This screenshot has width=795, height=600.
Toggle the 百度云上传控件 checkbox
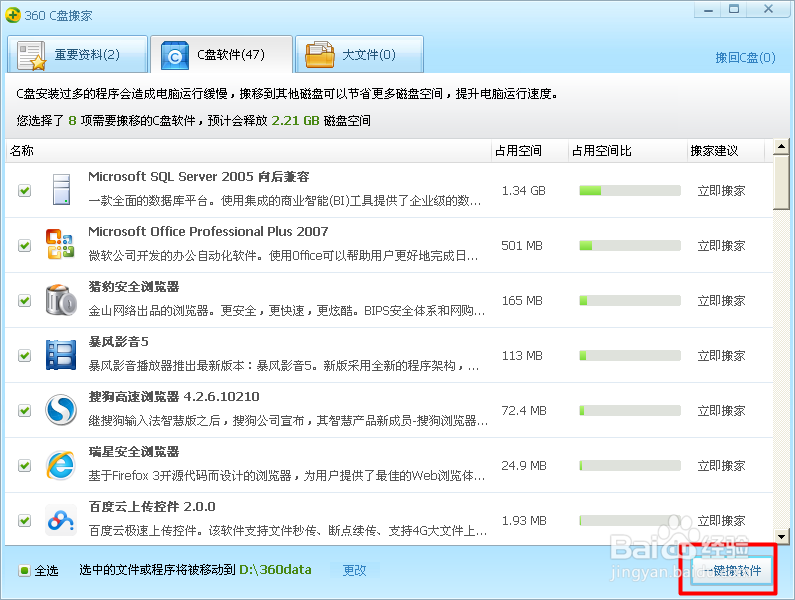24,520
